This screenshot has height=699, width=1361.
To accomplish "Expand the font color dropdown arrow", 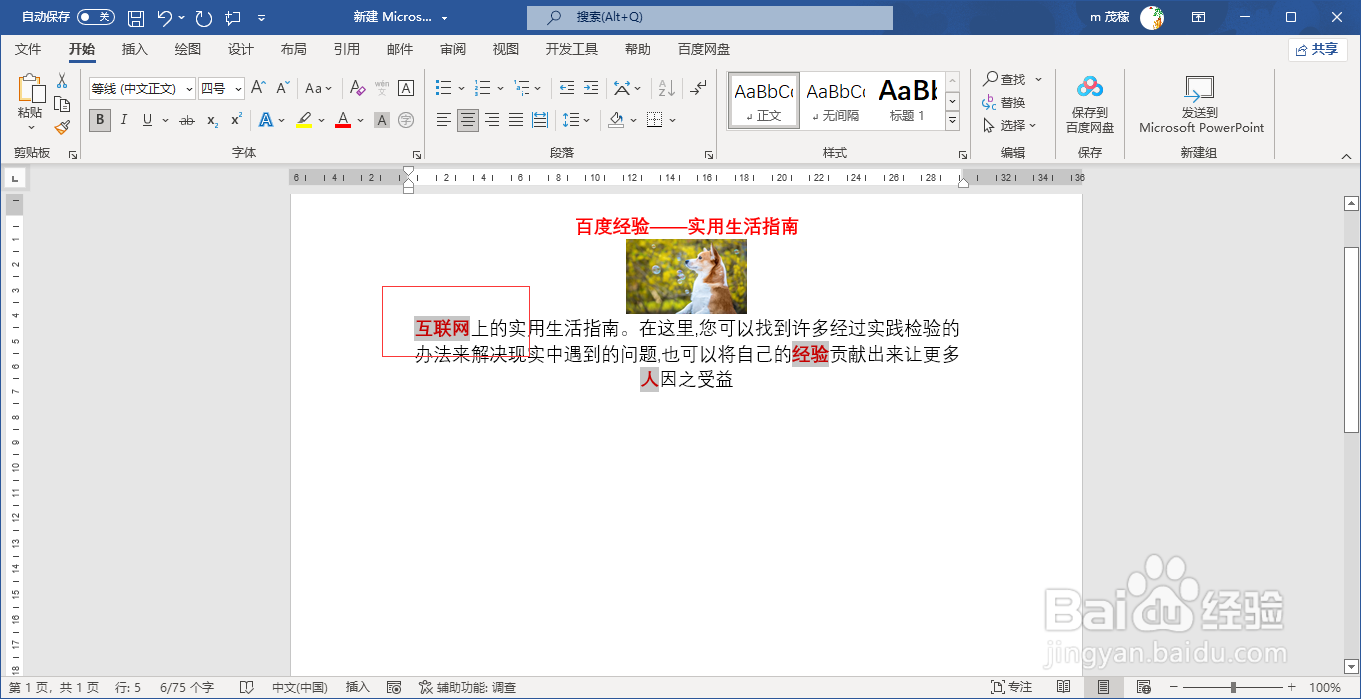I will point(359,121).
